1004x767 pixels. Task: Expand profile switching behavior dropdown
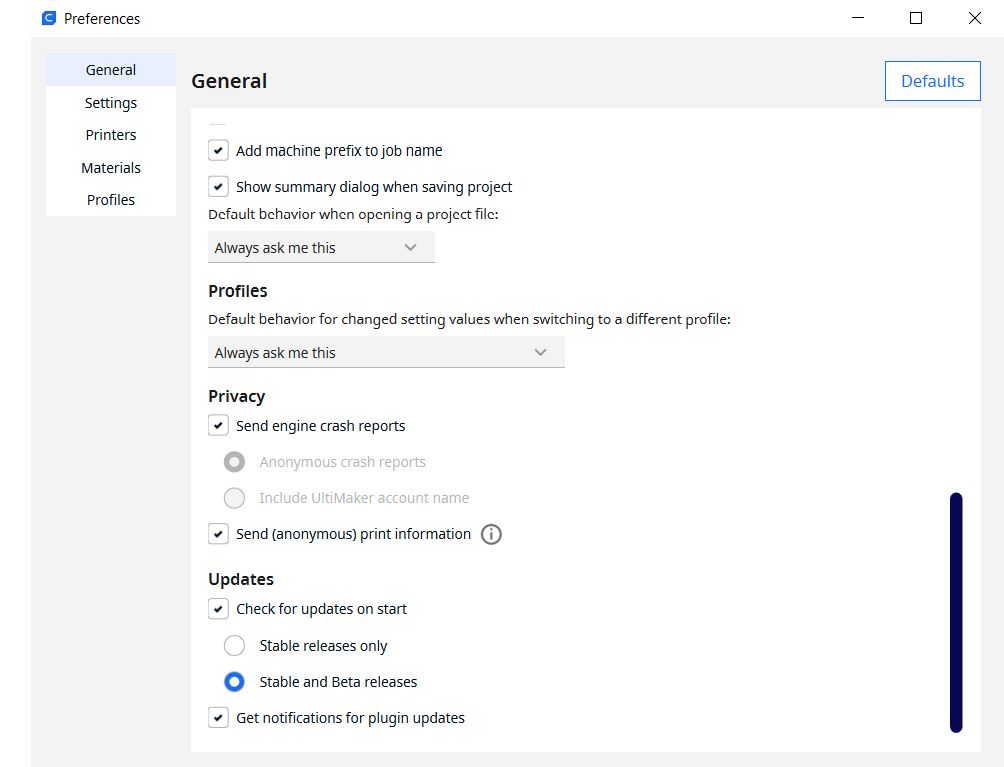point(386,353)
